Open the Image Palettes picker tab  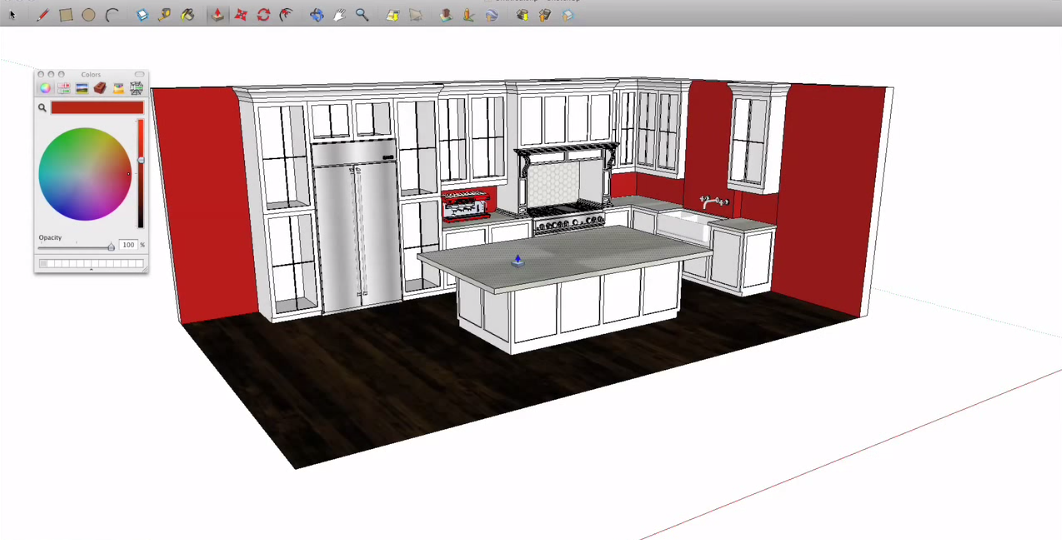click(82, 88)
